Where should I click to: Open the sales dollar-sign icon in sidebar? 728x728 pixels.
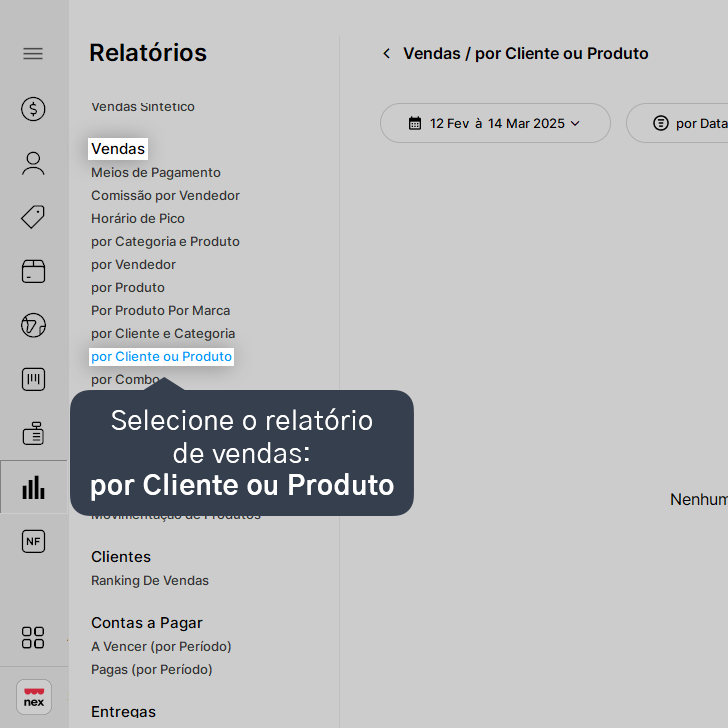tap(33, 109)
